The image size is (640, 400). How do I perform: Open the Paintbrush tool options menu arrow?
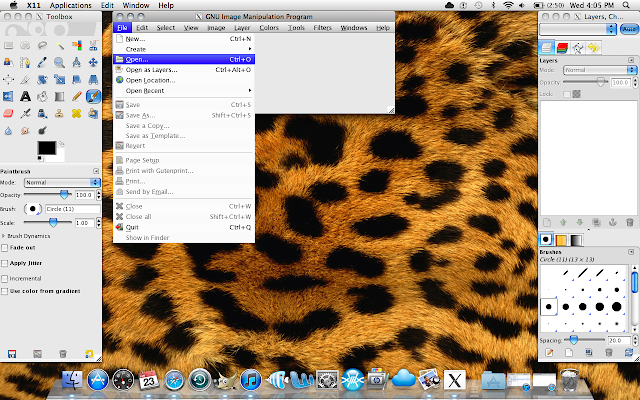(96, 171)
